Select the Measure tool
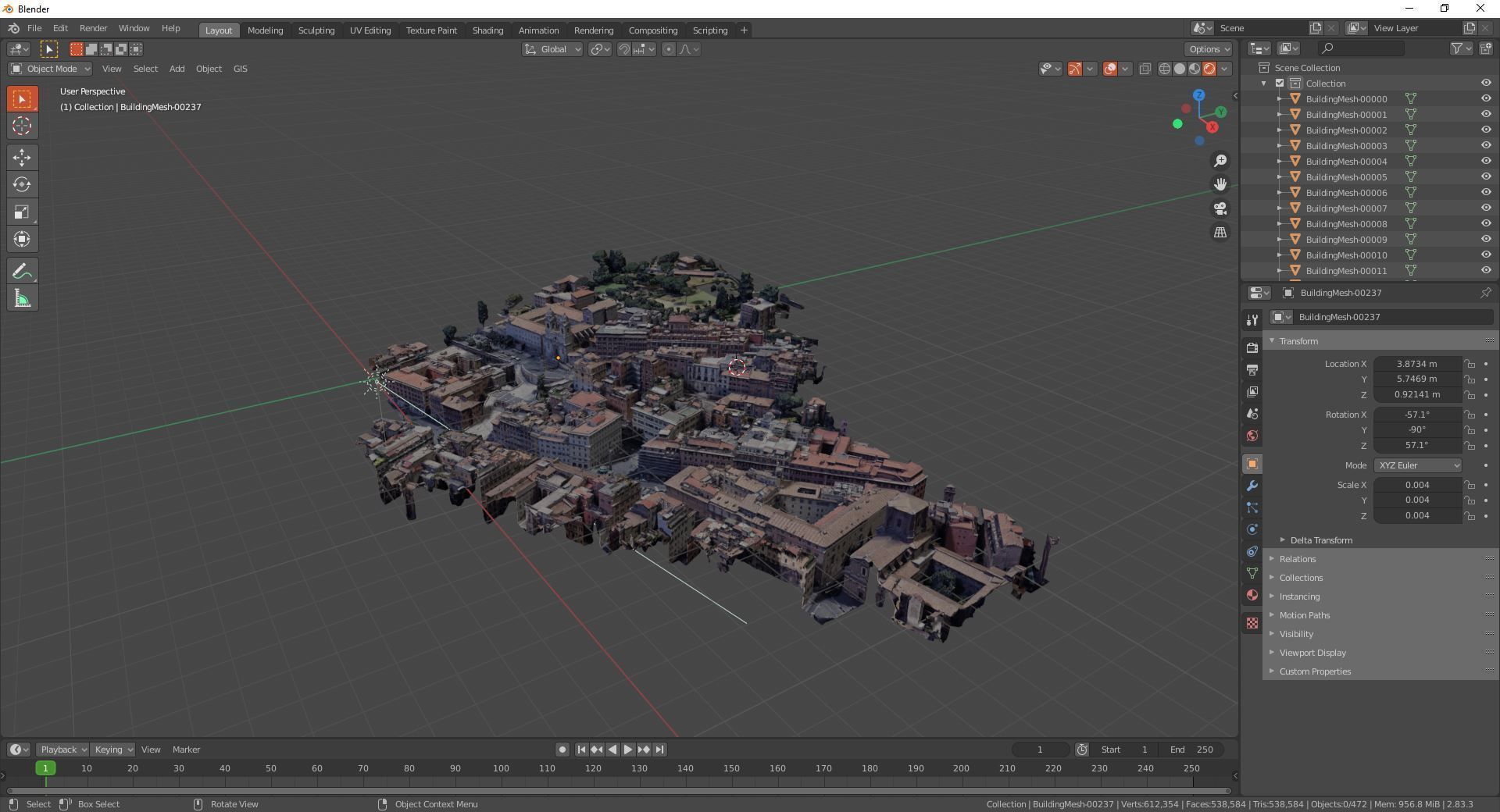Screen dimensions: 1500x812 (22, 298)
